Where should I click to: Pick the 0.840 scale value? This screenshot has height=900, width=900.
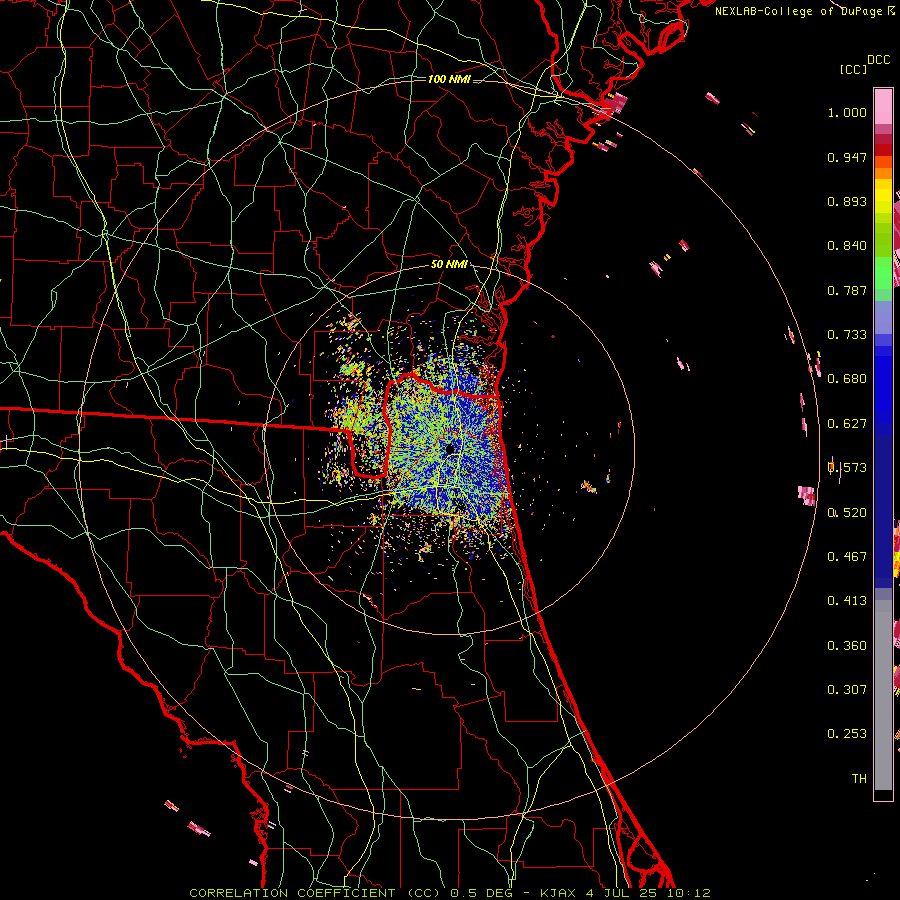[847, 246]
